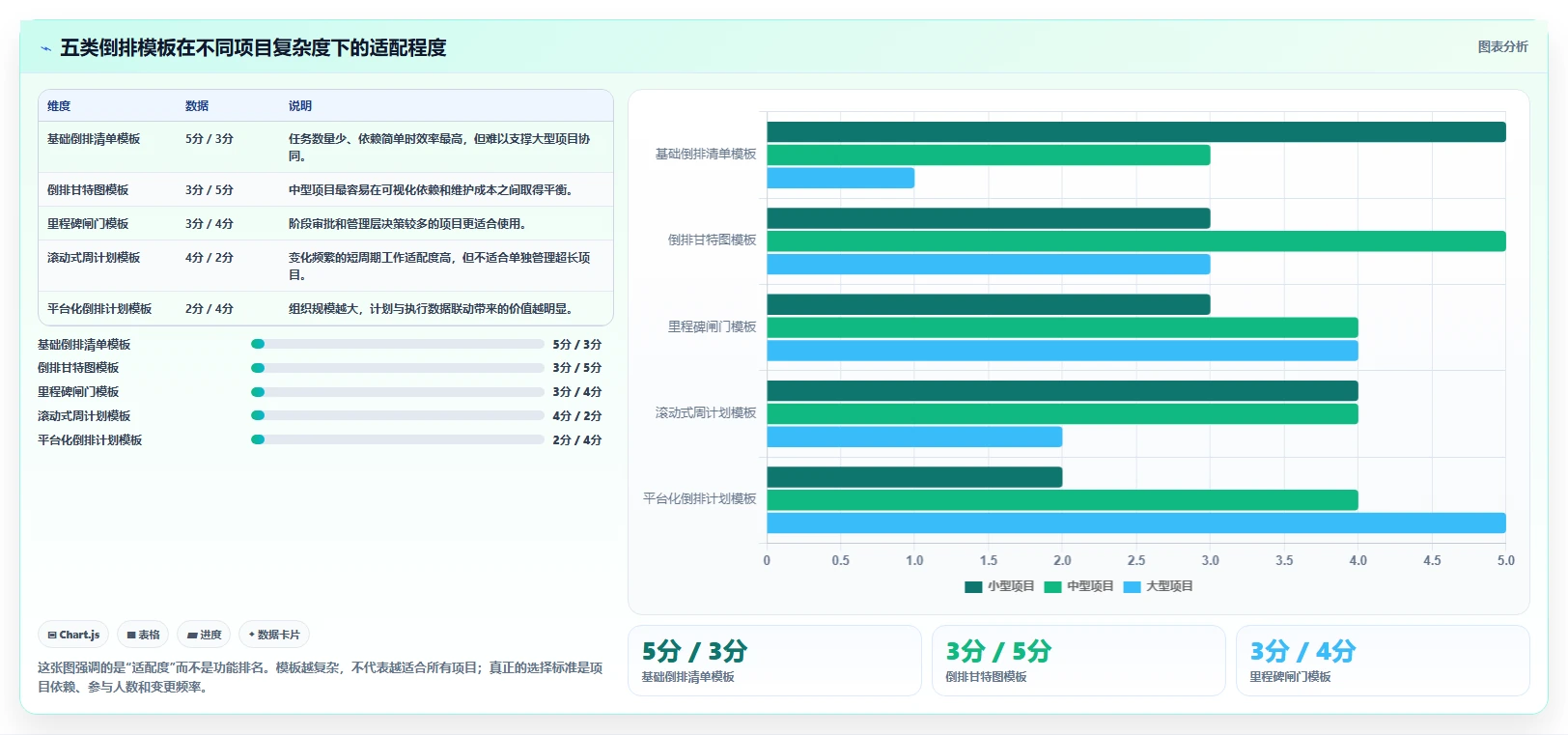Click chart axis label 里程碑闸门模板
The image size is (1568, 735).
click(x=713, y=326)
